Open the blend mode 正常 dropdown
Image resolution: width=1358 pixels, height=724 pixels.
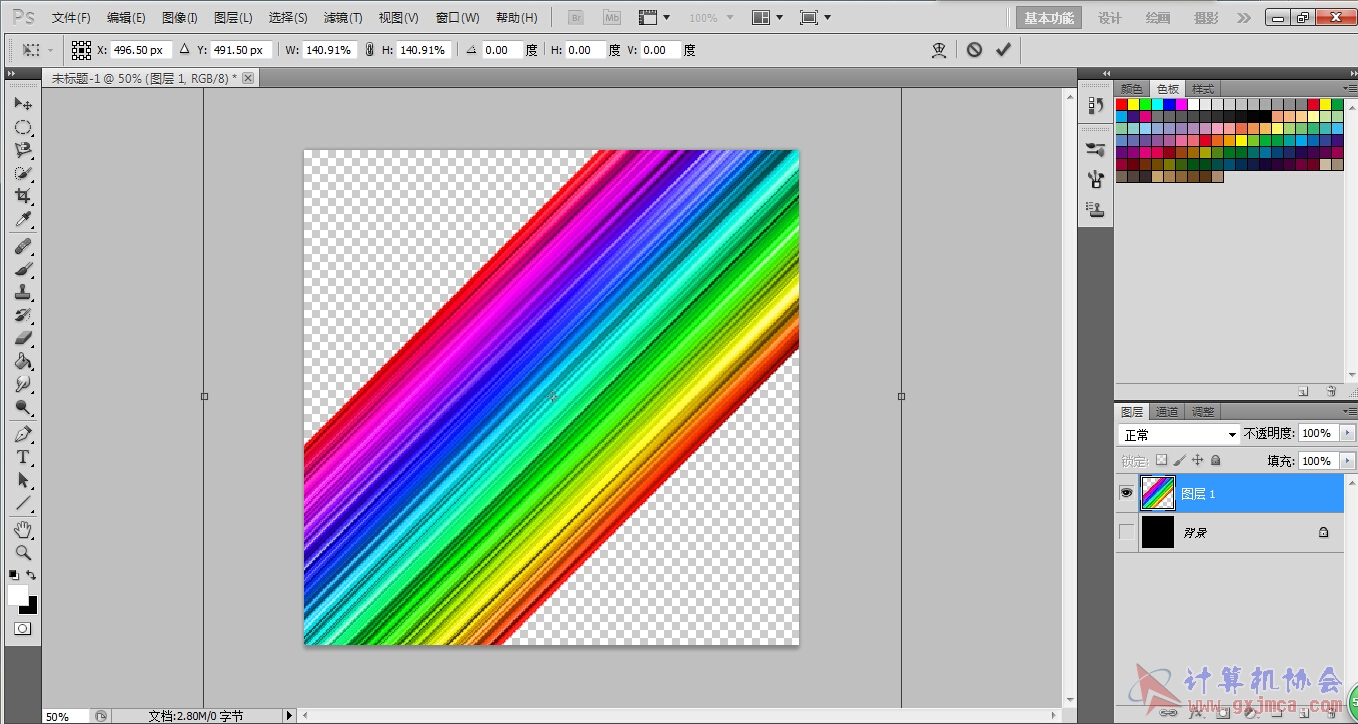pyautogui.click(x=1179, y=435)
